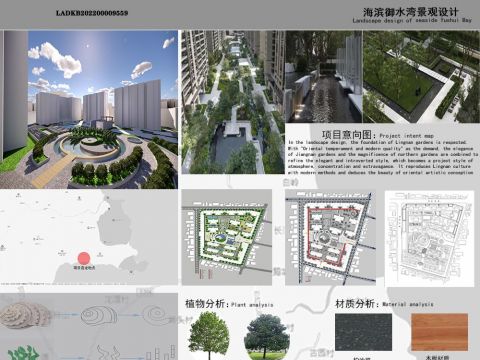Click subtitle Landscape design of seaside Yushui Bay

[x=412, y=20]
